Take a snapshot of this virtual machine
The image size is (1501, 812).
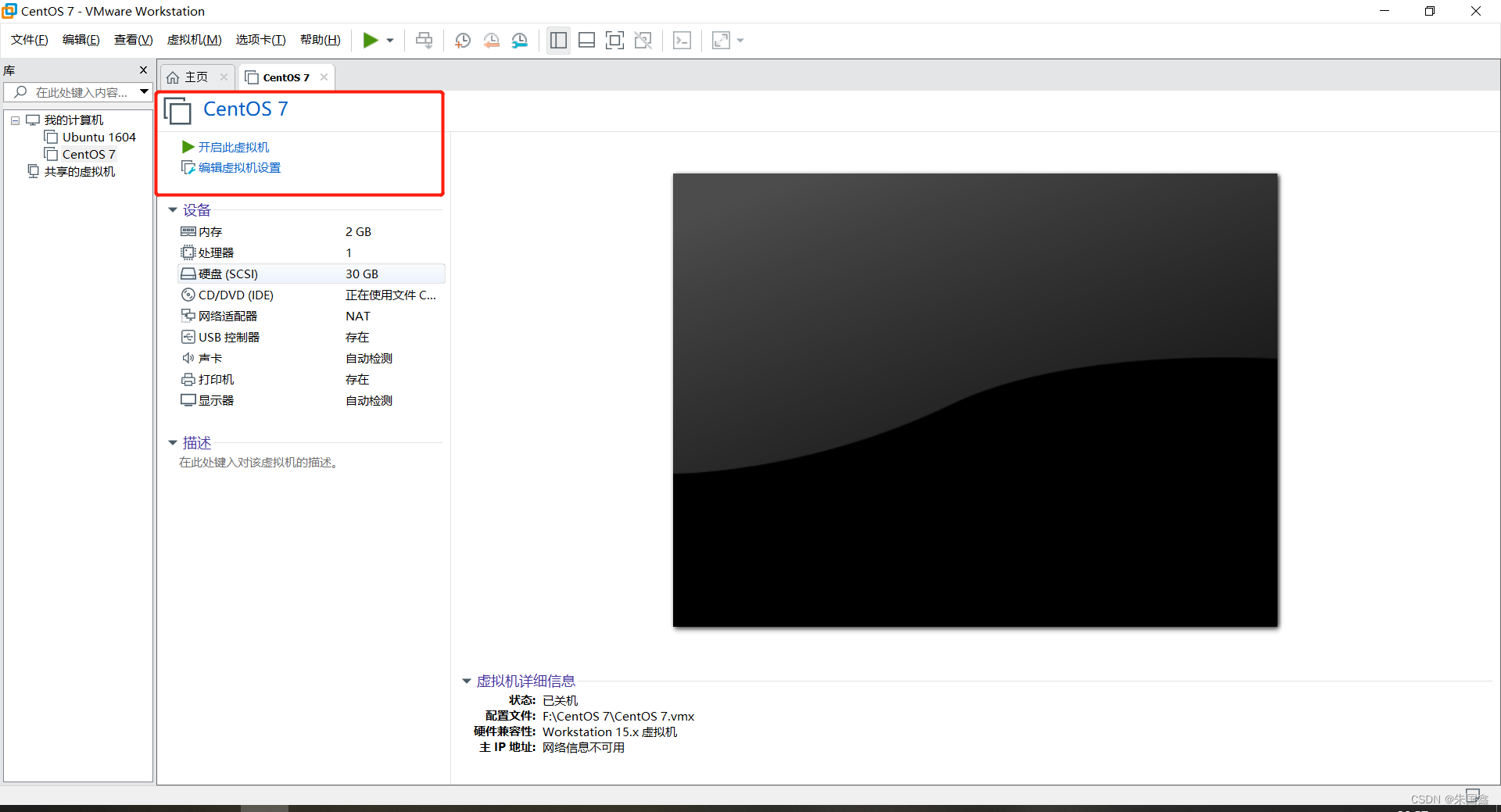point(463,40)
